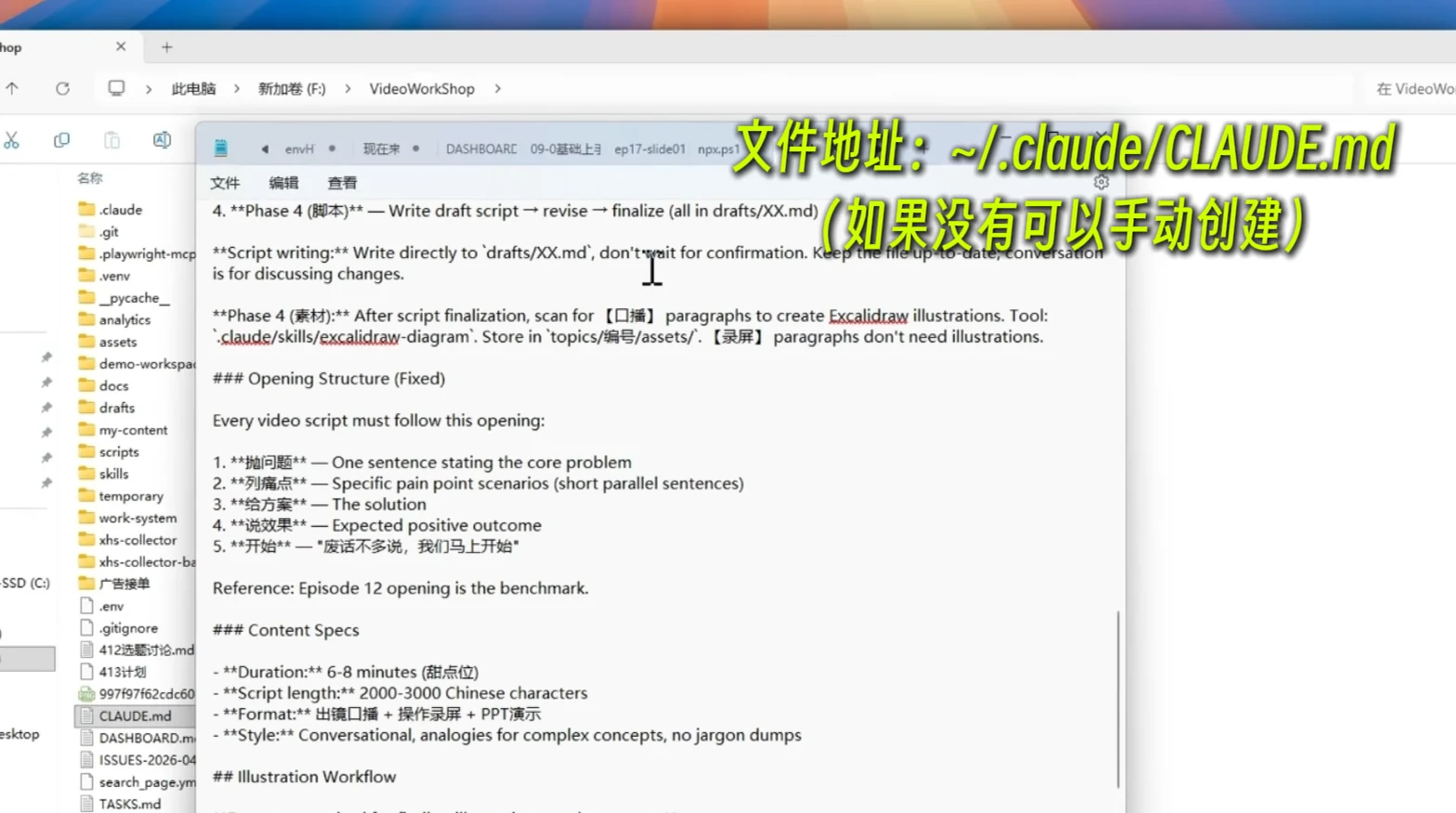This screenshot has width=1456, height=813.
Task: Open Notepad settings gear icon
Action: click(x=1102, y=182)
